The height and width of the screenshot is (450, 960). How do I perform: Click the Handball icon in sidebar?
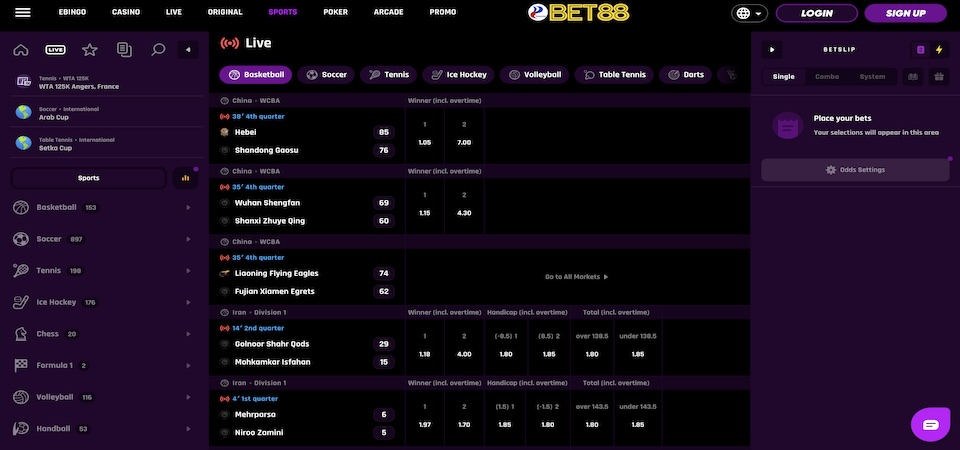21,429
